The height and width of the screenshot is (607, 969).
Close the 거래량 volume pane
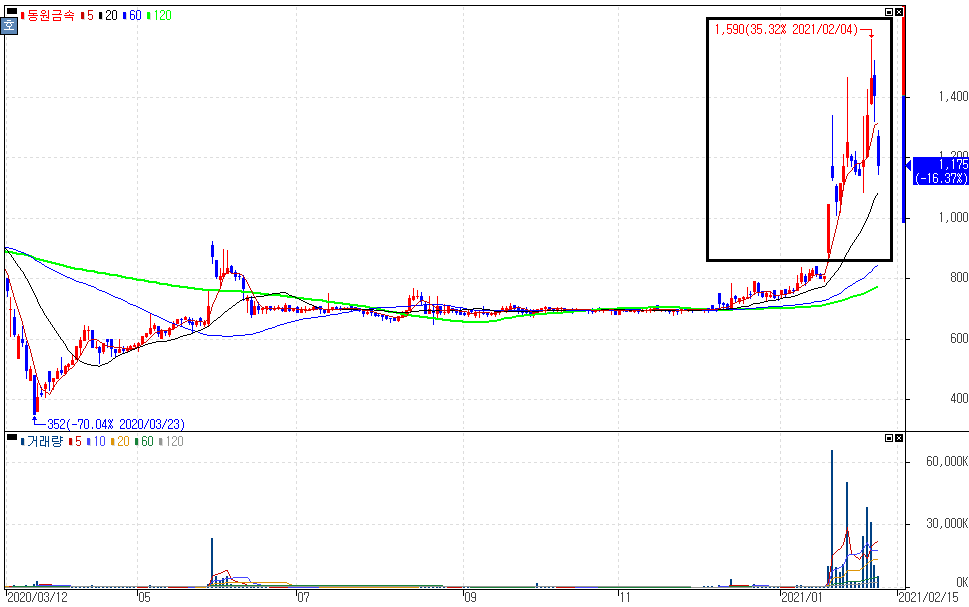click(899, 438)
